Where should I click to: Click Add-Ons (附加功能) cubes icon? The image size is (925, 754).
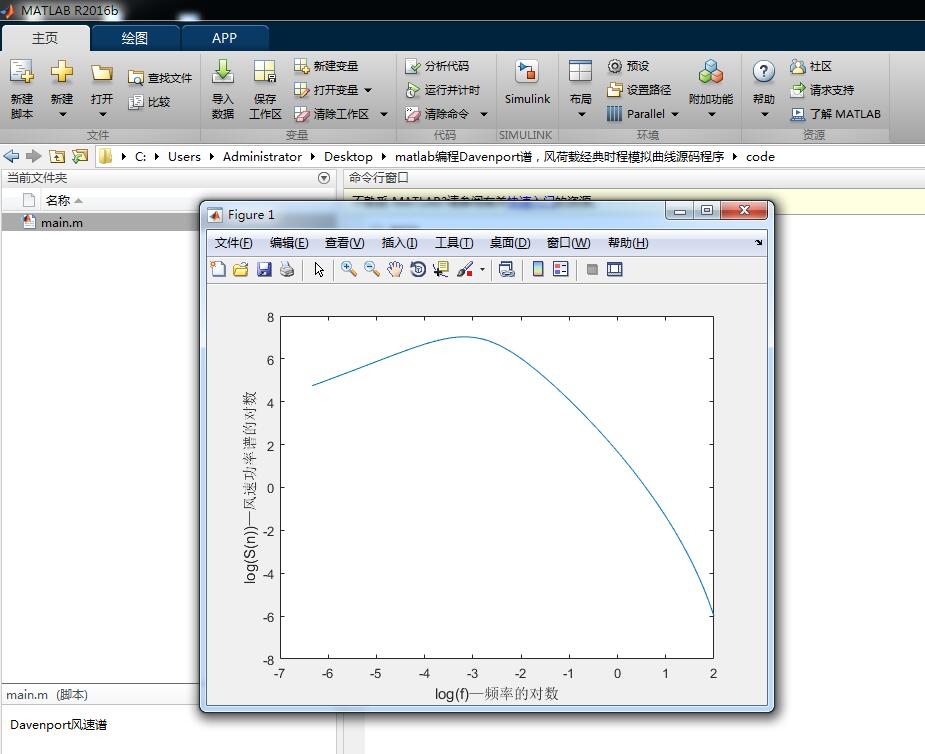coord(710,72)
